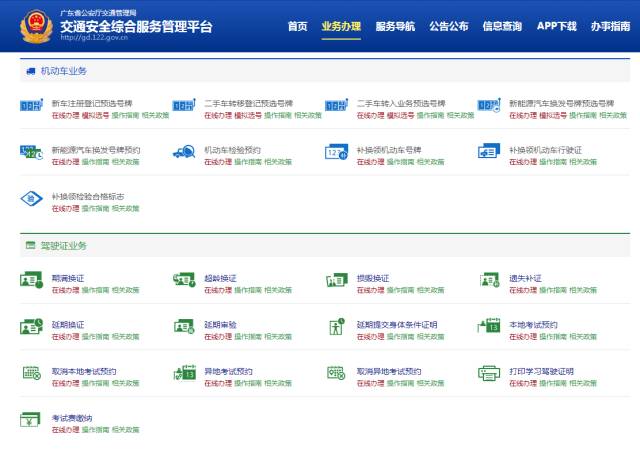Click the 延期提交身体条件证明 icon
This screenshot has width=640, height=449.
(x=336, y=327)
